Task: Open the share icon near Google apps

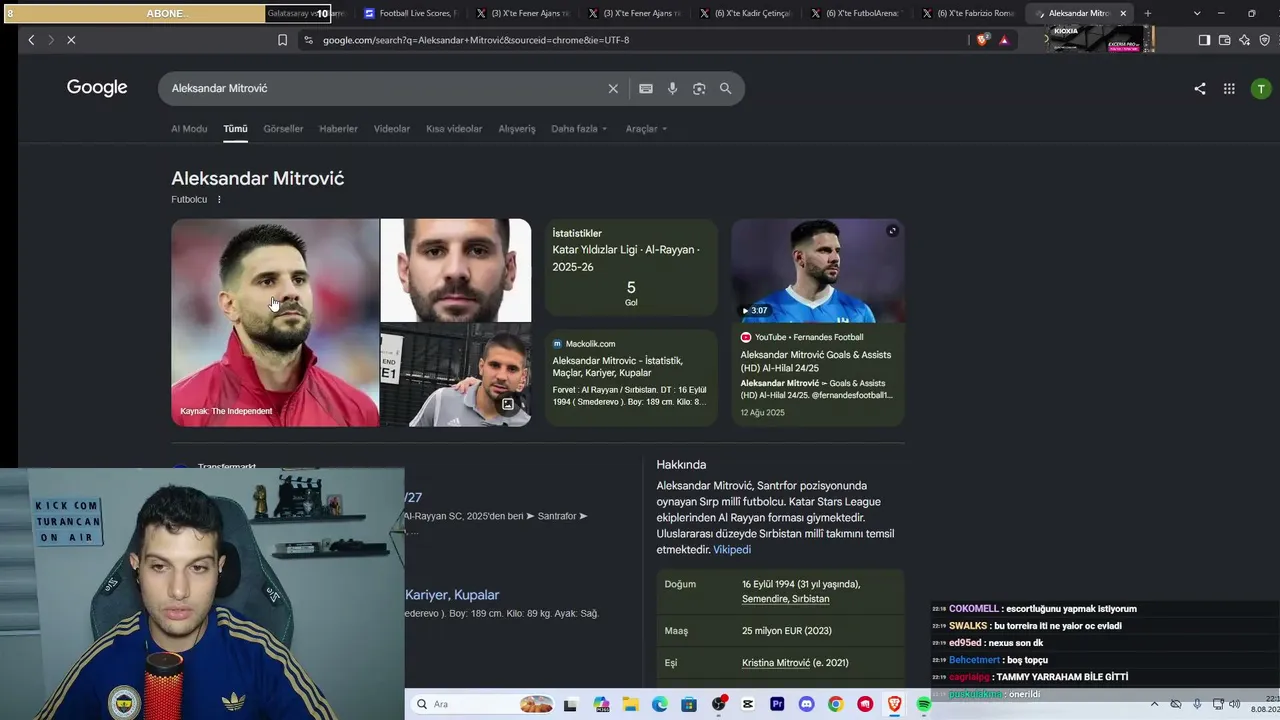Action: point(1200,88)
